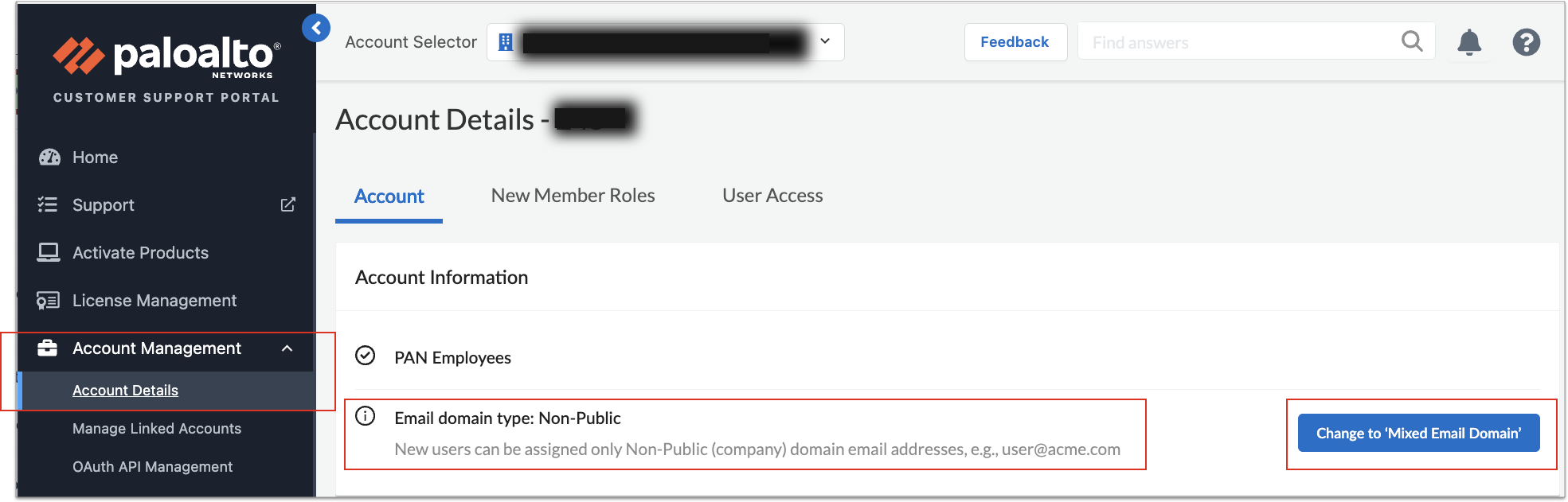Open Manage Linked Accounts in sidebar
This screenshot has height=502, width=1568.
(157, 429)
